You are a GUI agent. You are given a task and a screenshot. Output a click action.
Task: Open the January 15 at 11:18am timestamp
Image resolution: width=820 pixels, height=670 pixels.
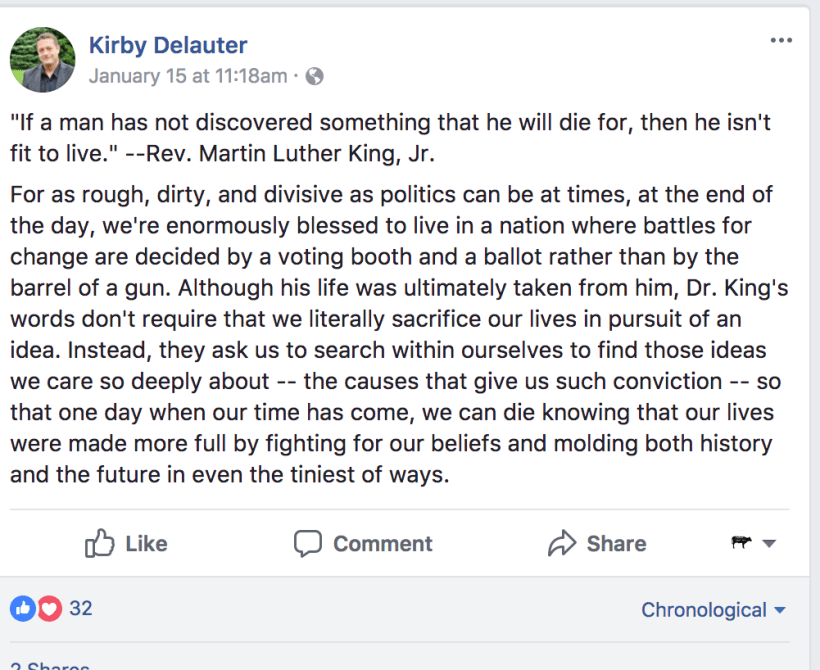(188, 76)
